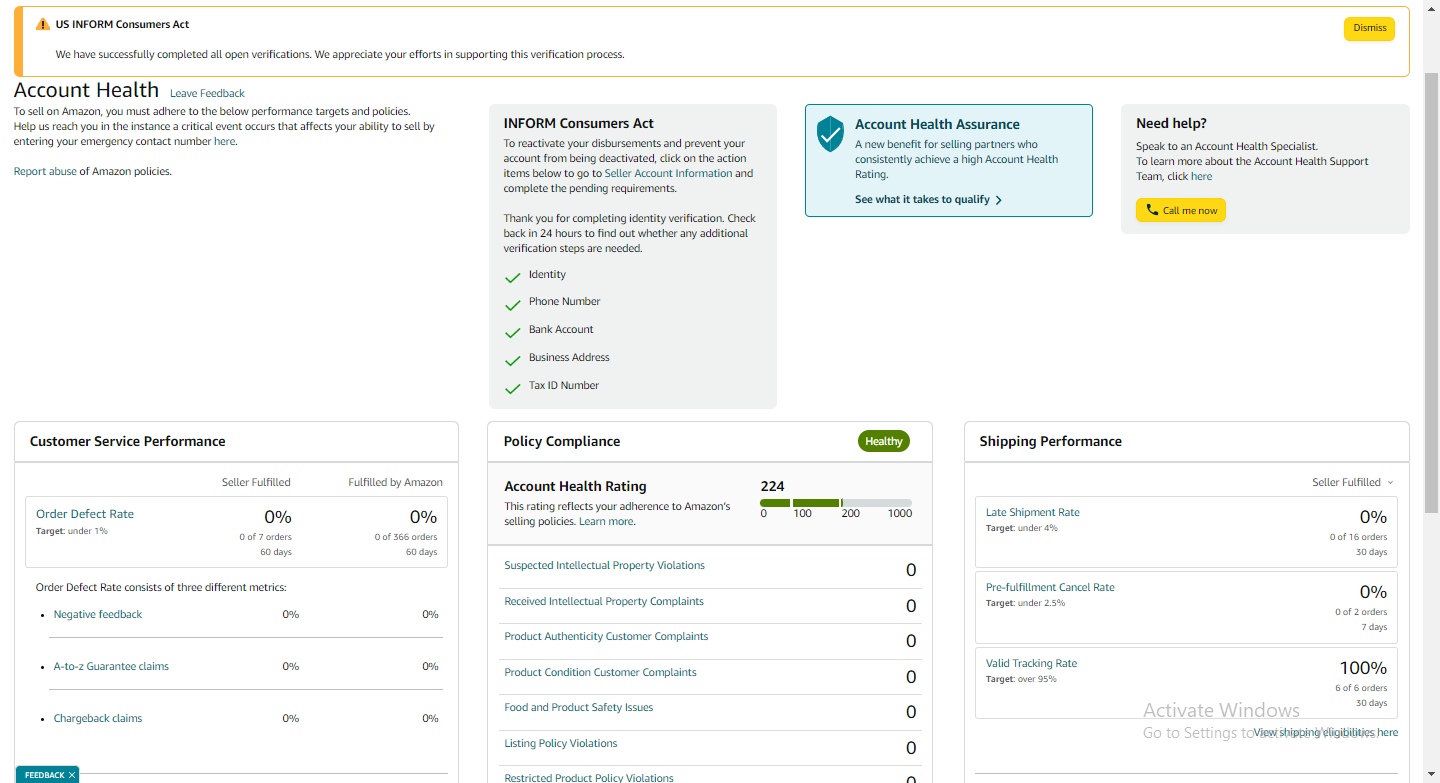1440x783 pixels.
Task: Open Product Authenticity Customer Complaints
Action: (x=606, y=636)
